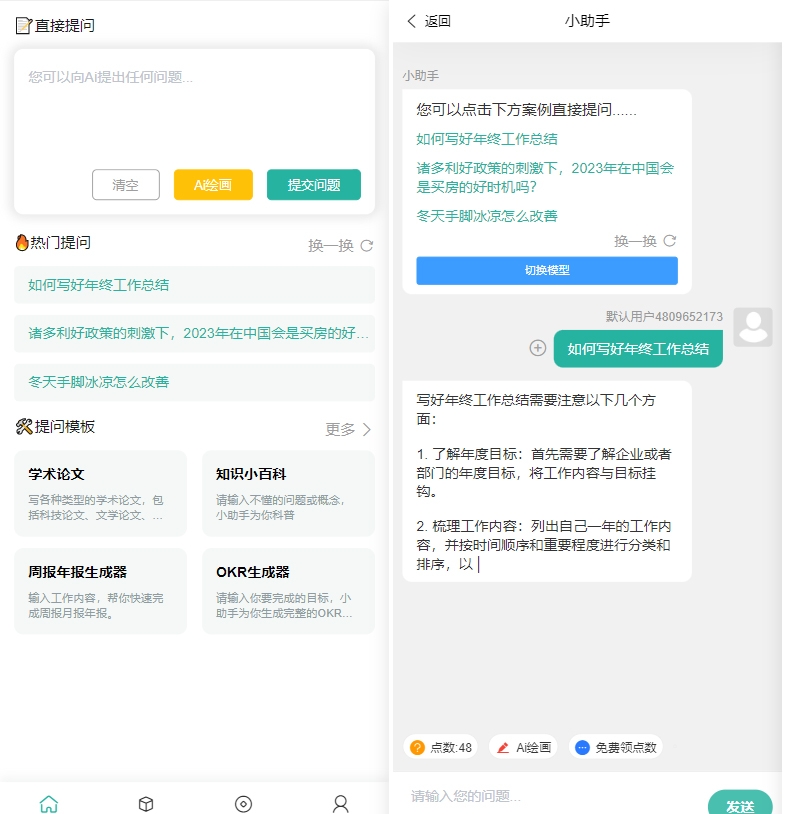Screen dimensions: 785x814
Task: Open the 知识小百科 template card
Action: coord(288,493)
